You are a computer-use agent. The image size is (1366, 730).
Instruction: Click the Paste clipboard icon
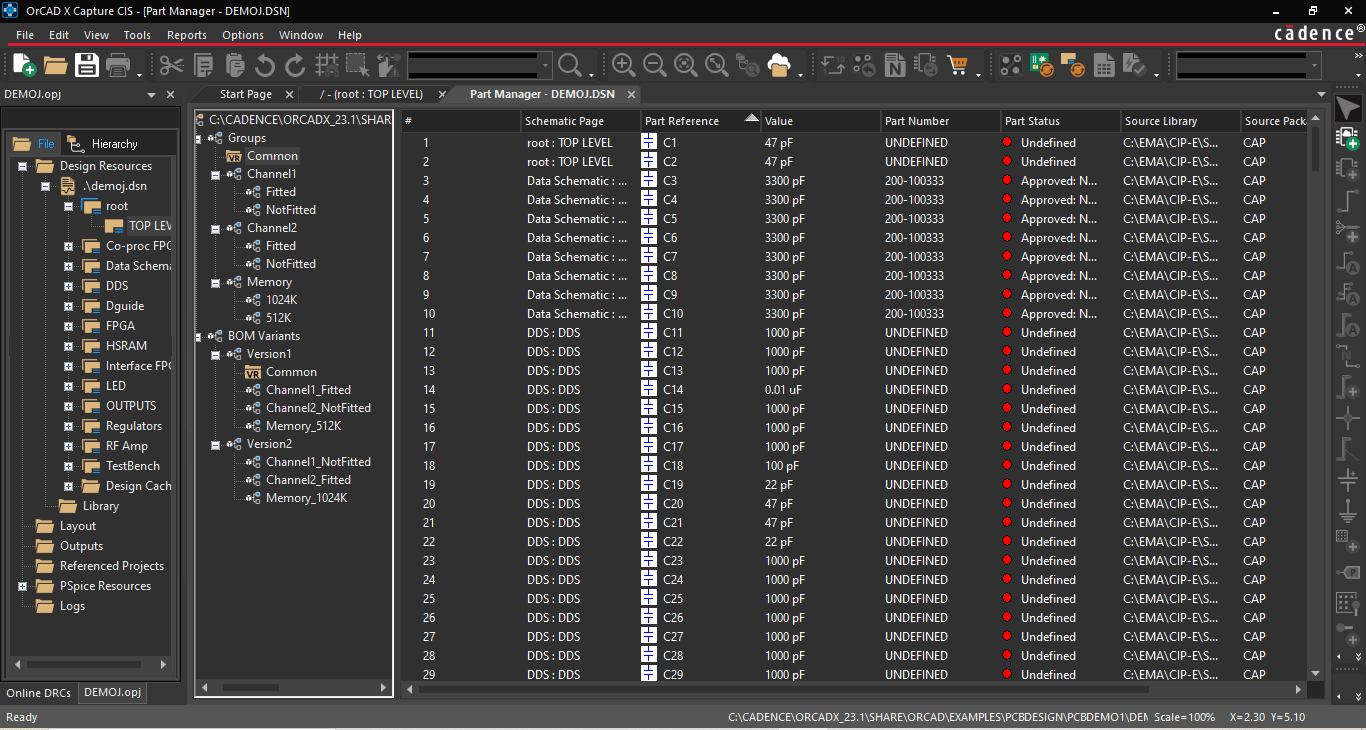click(234, 66)
